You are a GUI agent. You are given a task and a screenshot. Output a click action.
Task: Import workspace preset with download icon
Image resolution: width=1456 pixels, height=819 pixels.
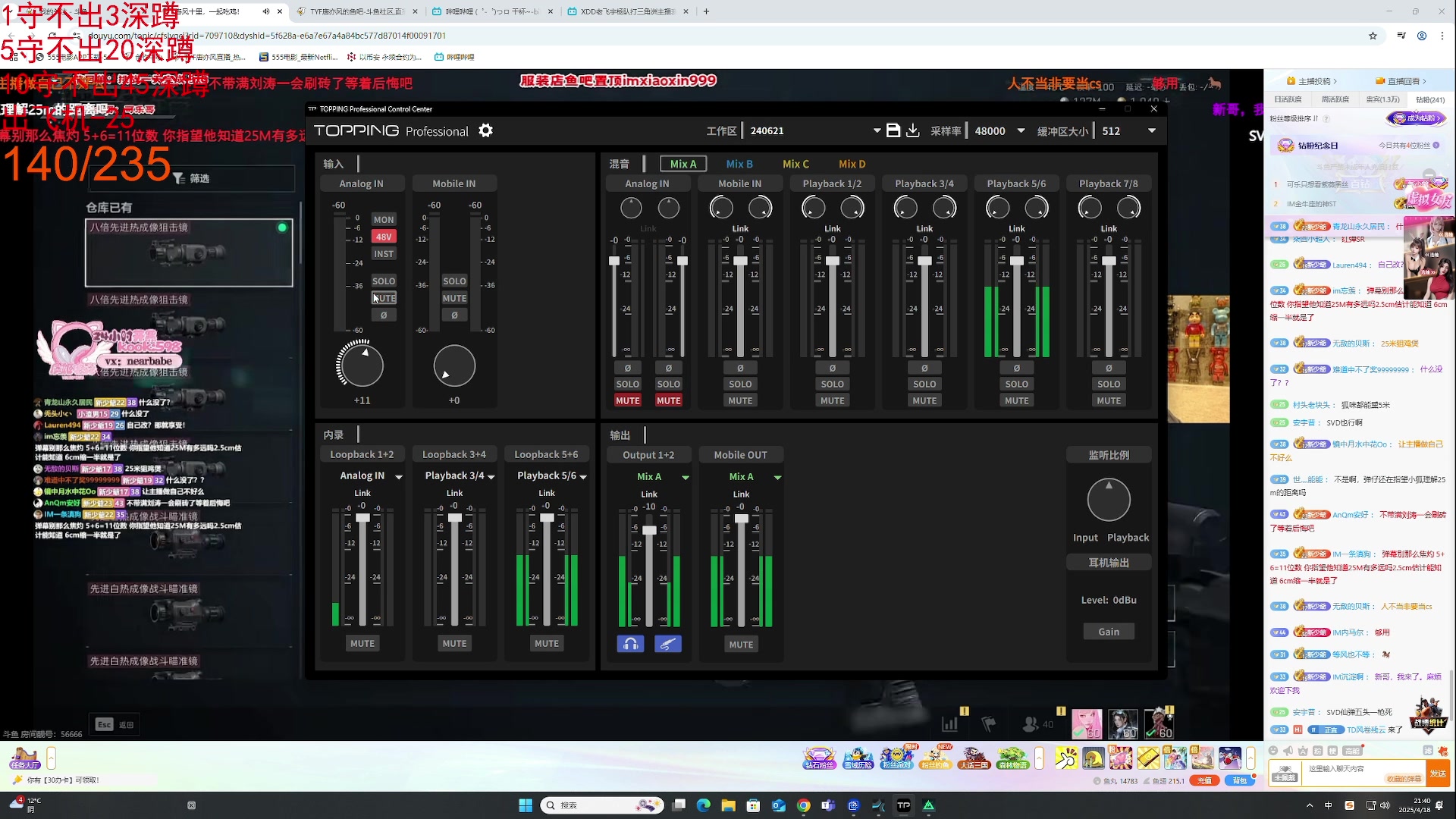pos(913,130)
